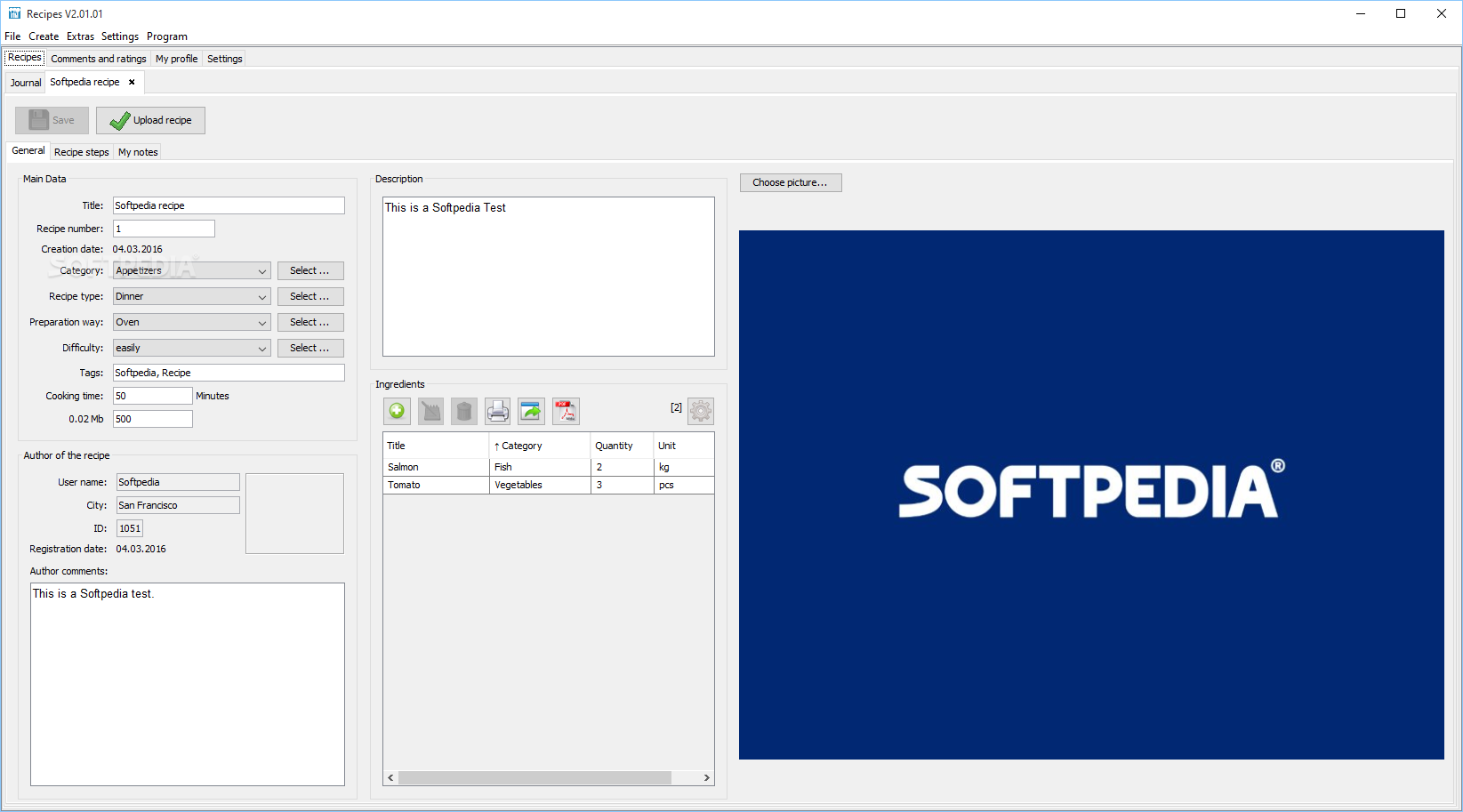Open the Settings menu in the menu bar

click(120, 36)
